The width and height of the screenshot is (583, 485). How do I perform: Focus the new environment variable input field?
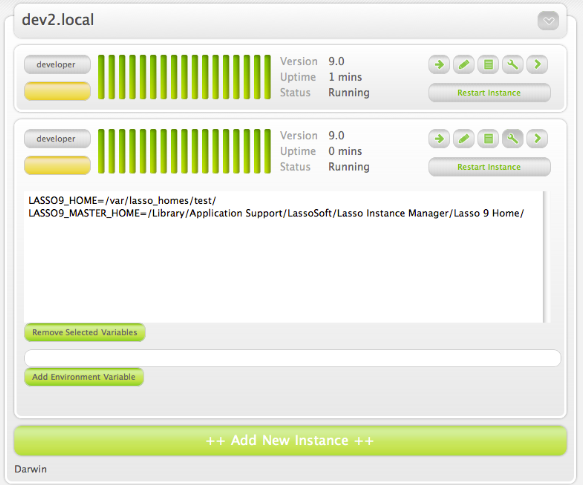click(x=293, y=358)
